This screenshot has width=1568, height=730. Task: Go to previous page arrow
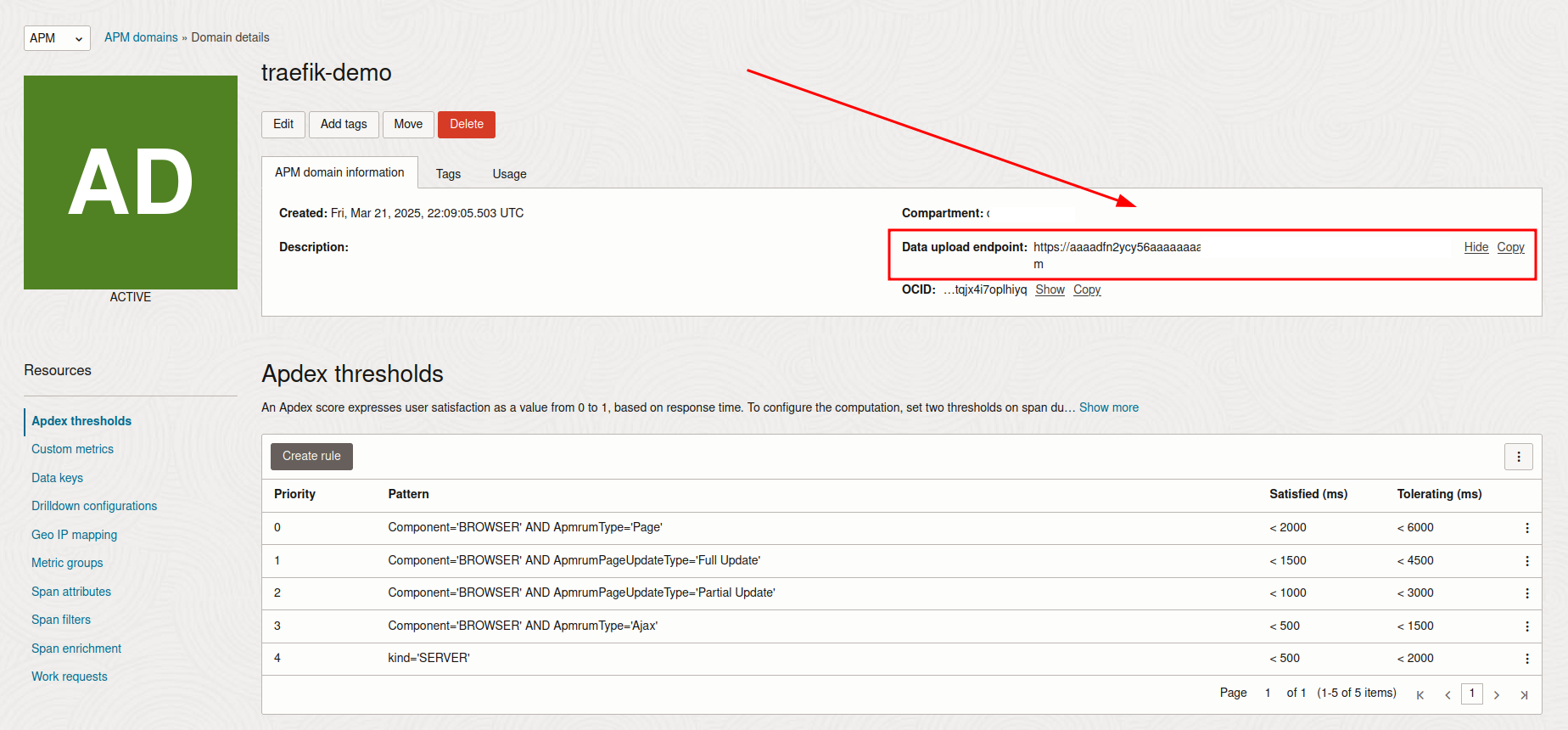pyautogui.click(x=1448, y=694)
